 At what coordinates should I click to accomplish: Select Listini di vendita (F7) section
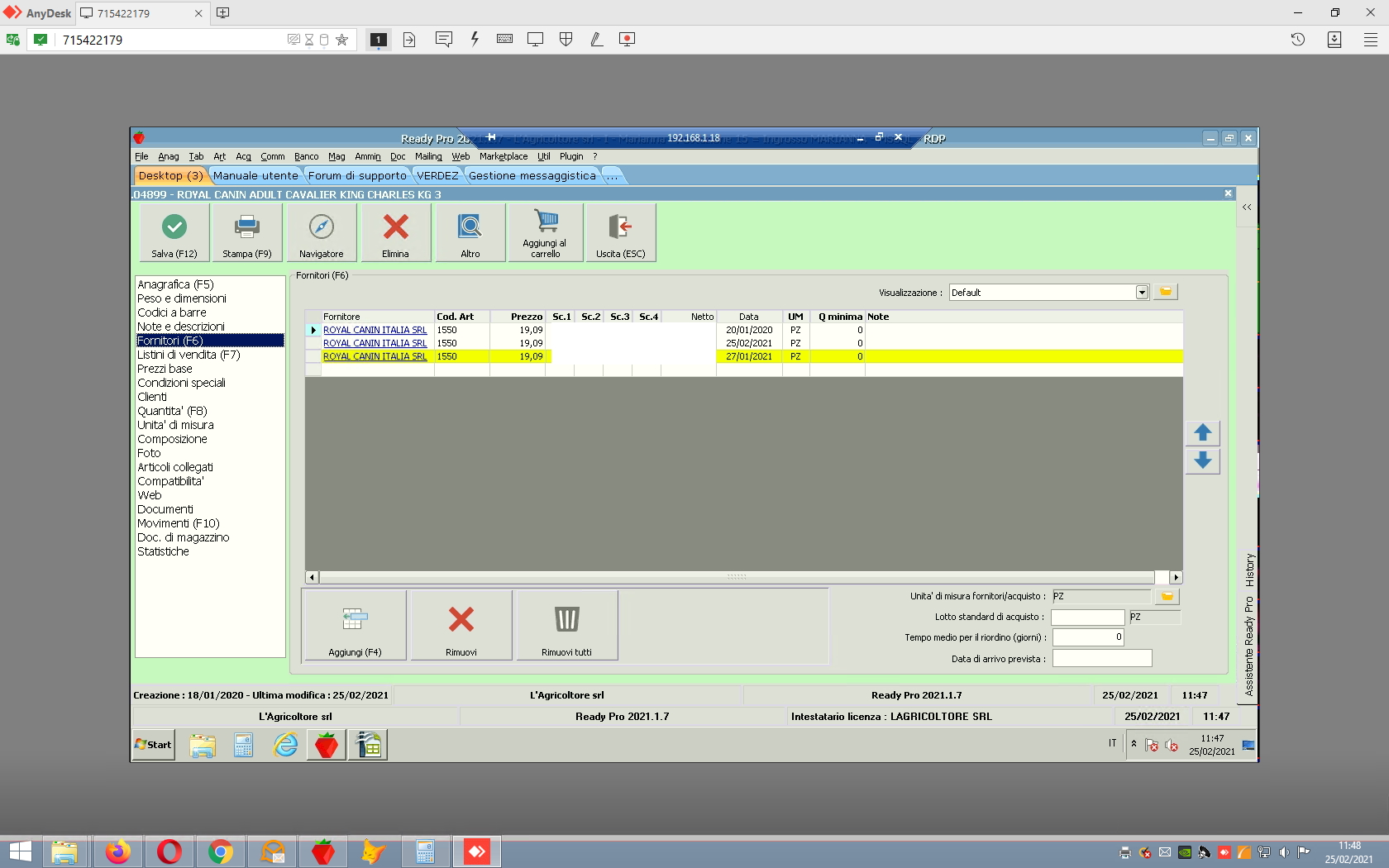pos(189,355)
